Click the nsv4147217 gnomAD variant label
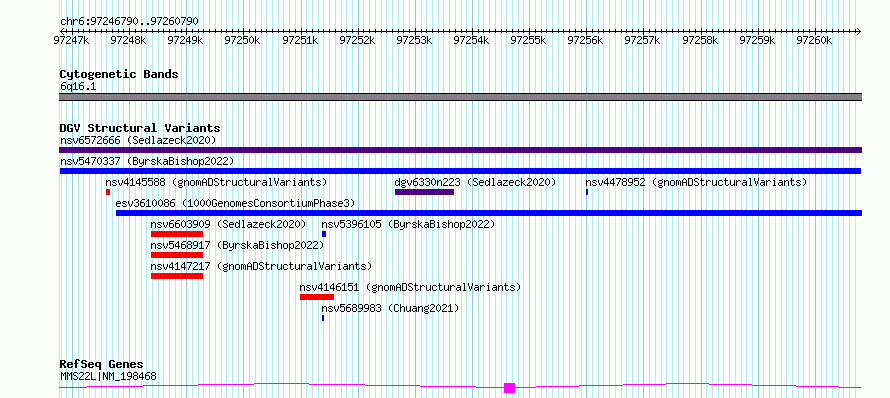Screen dimensions: 890x398 [261, 266]
